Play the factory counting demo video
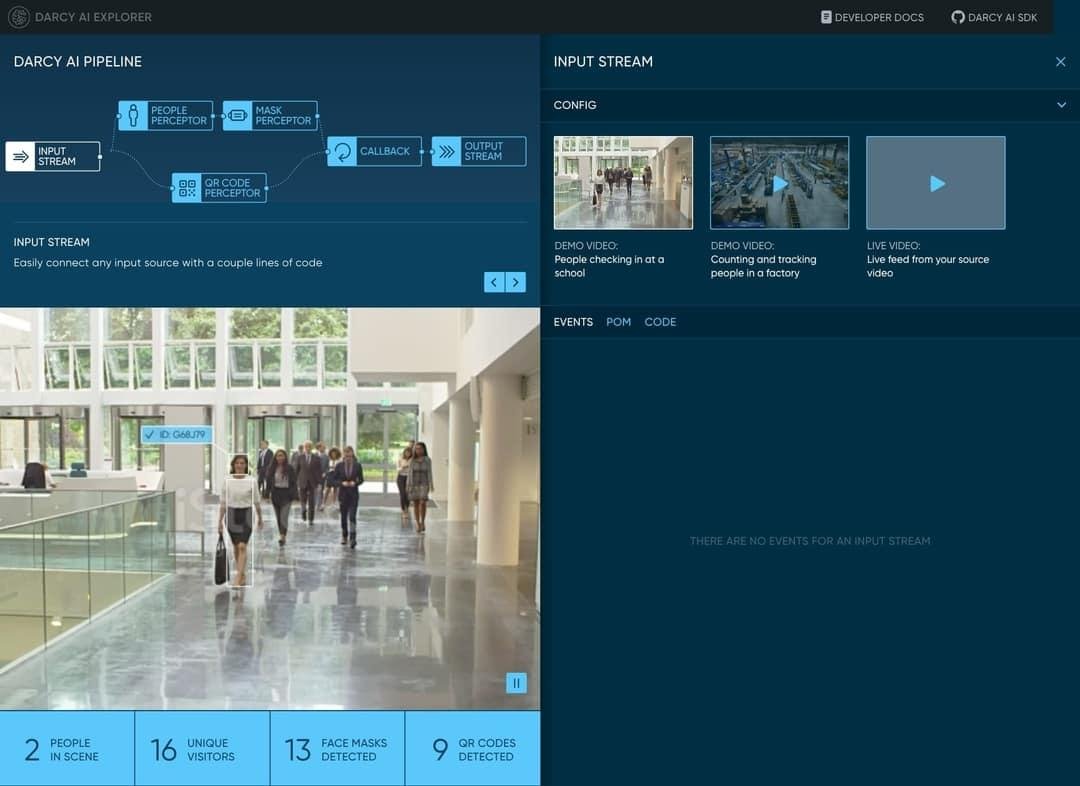The width and height of the screenshot is (1080, 786). [780, 183]
